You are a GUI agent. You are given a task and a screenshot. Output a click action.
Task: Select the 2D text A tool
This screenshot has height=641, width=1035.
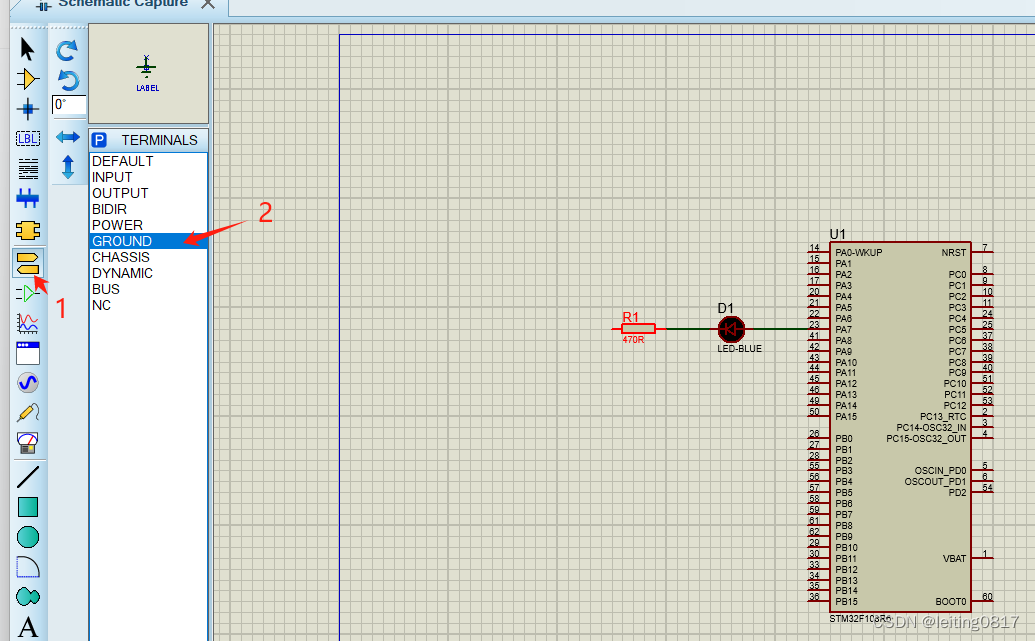[x=28, y=627]
